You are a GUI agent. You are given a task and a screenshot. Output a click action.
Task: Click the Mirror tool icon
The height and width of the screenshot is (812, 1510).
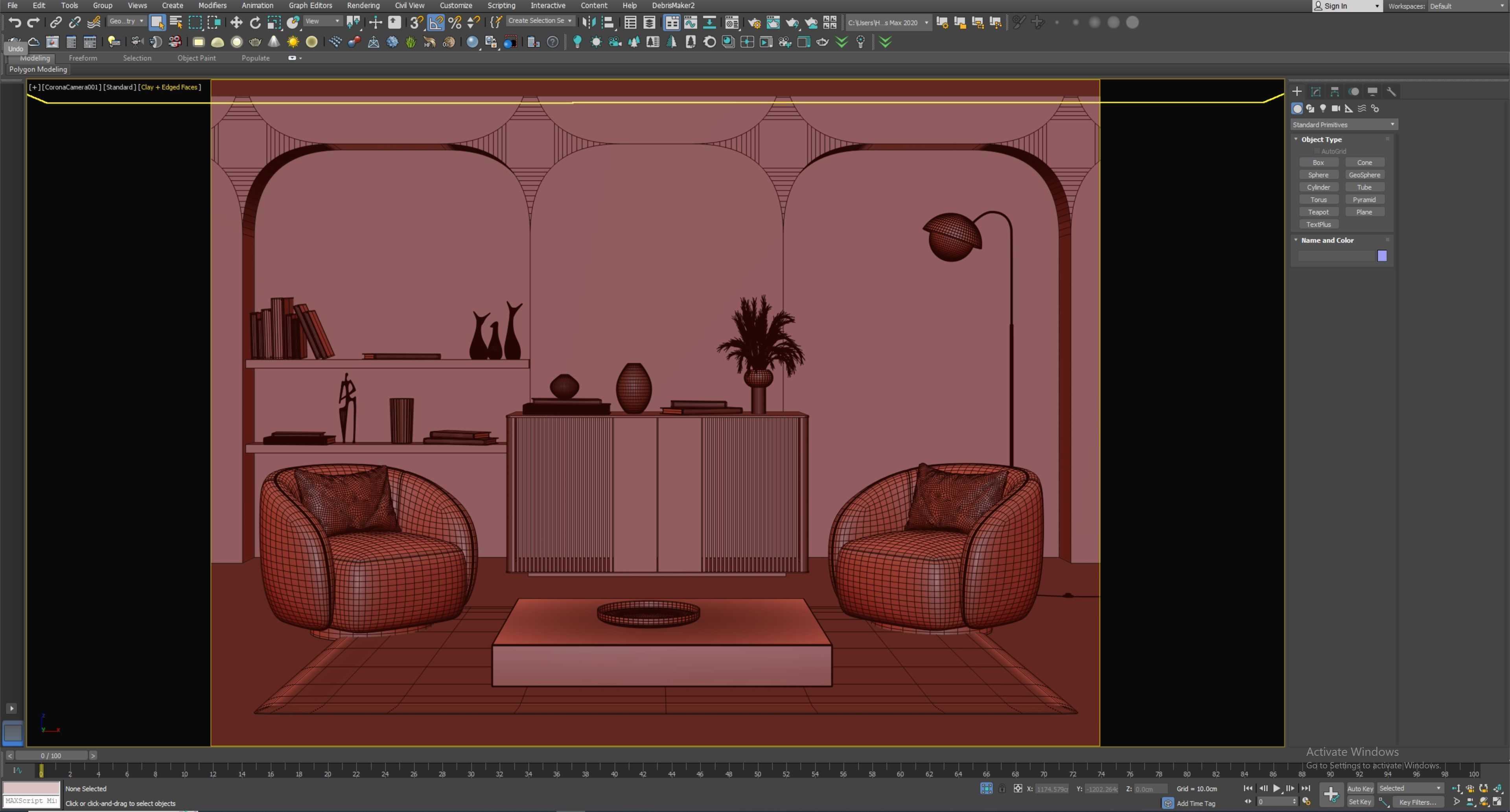click(589, 22)
